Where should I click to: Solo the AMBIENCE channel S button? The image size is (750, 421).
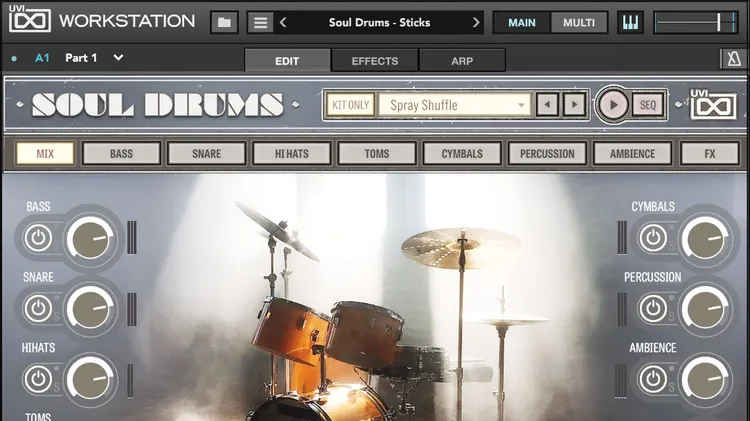click(x=672, y=387)
